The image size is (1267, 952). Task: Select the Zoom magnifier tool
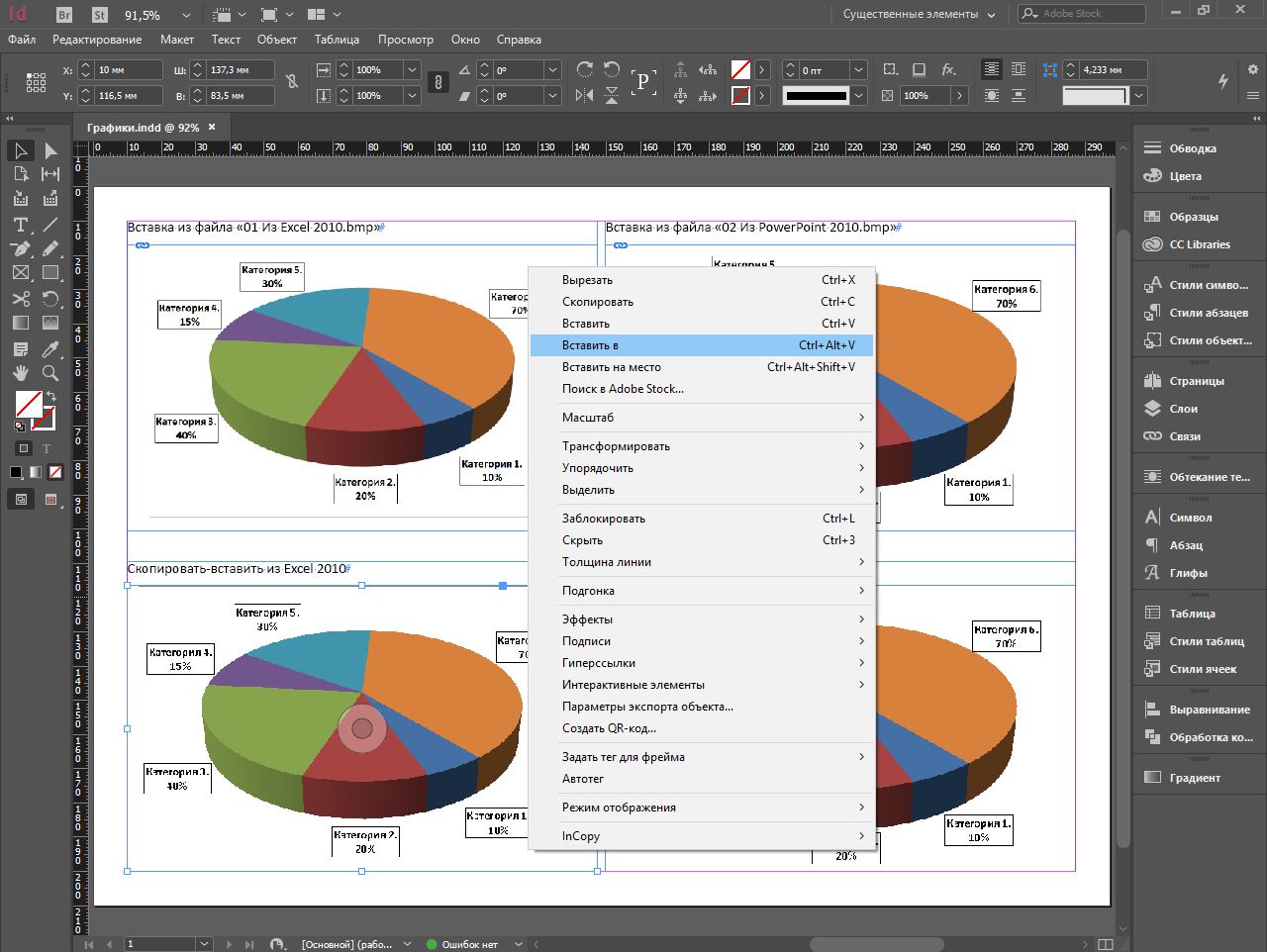click(50, 373)
